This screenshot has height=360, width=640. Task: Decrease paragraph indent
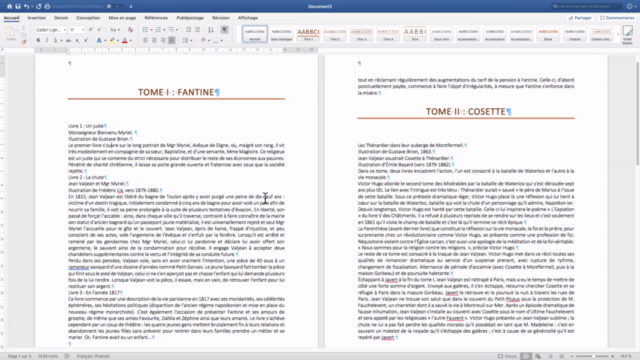coord(188,30)
